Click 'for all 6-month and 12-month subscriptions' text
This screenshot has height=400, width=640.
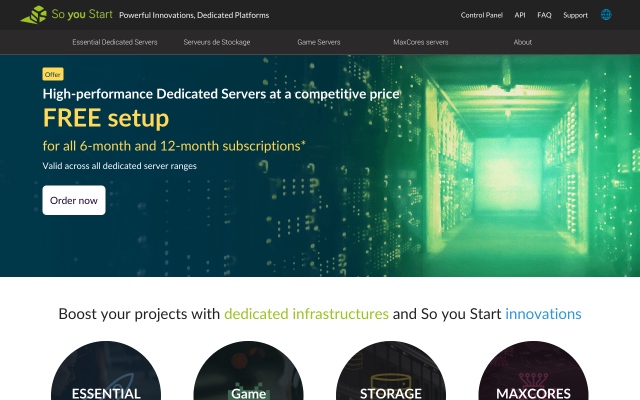click(x=174, y=146)
